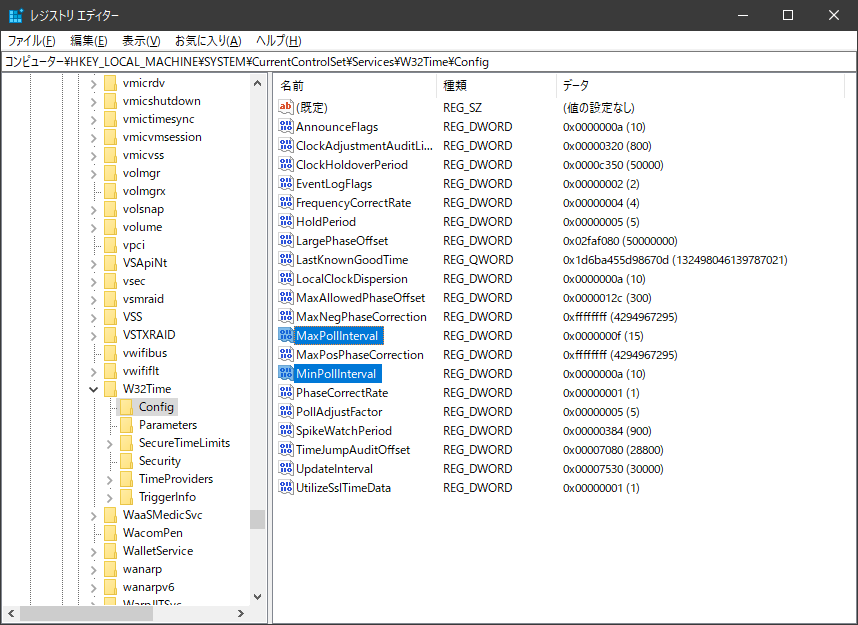Select the MaxNegPhaseCorrection value name
The width and height of the screenshot is (858, 625).
pos(361,316)
